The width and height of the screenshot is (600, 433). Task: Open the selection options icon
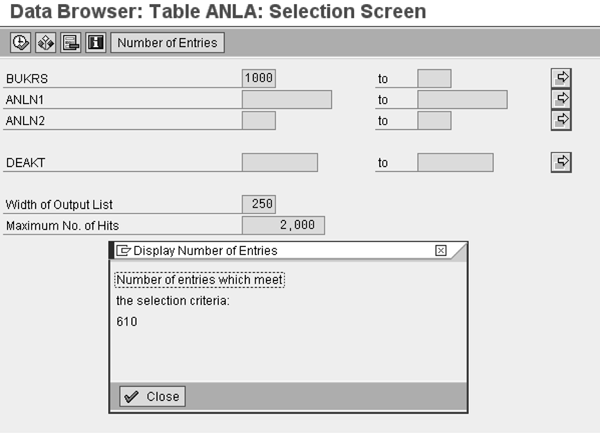coord(70,43)
